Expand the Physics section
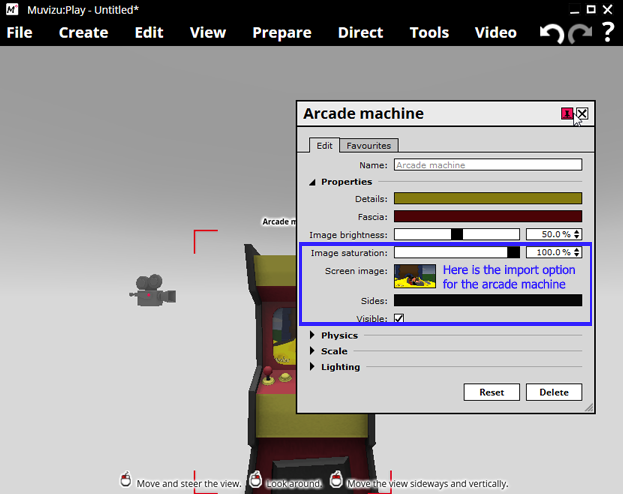 (313, 335)
